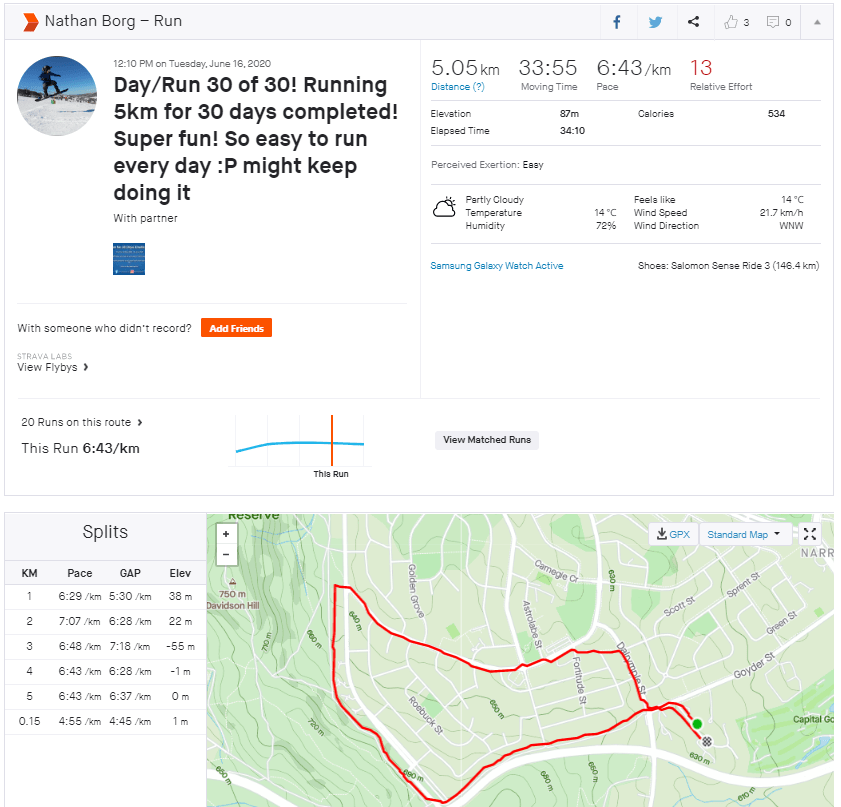This screenshot has height=807, width=841.
Task: Open the share options icon
Action: click(694, 22)
